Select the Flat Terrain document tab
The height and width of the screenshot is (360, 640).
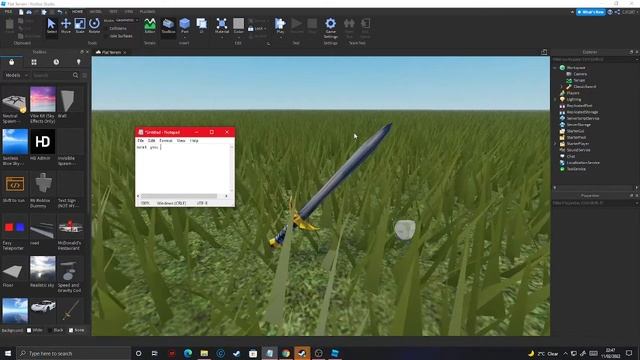(111, 52)
